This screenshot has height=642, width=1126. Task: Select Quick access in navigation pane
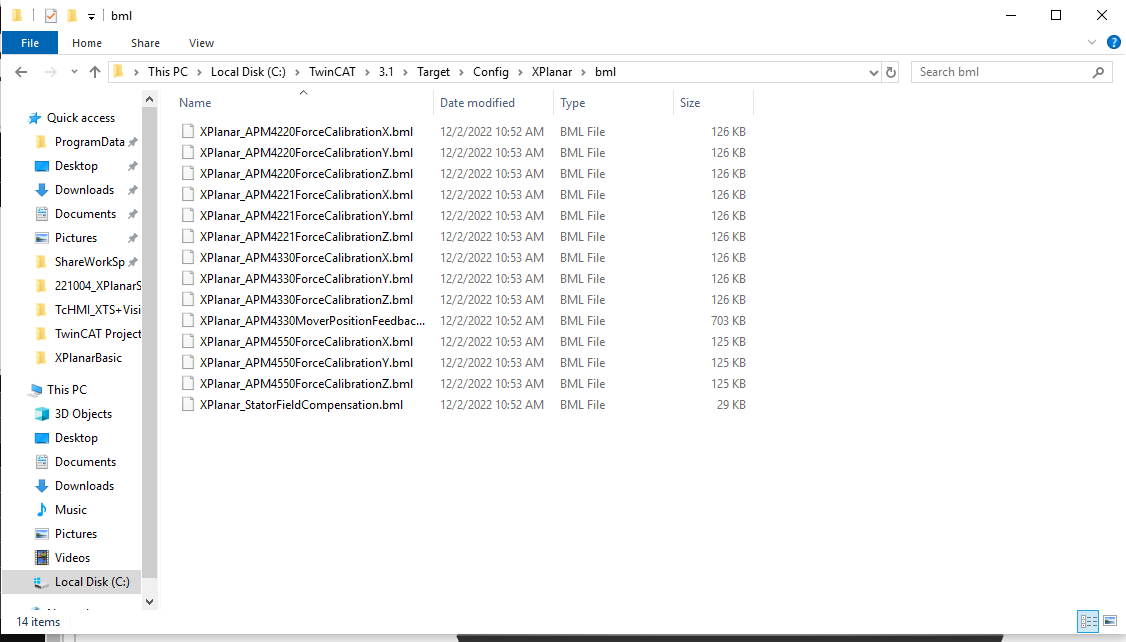(80, 118)
